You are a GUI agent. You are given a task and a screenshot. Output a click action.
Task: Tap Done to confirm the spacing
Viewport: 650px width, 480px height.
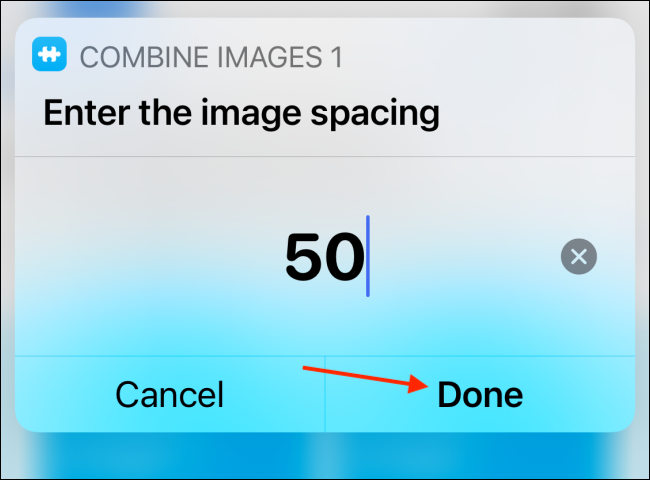coord(480,394)
